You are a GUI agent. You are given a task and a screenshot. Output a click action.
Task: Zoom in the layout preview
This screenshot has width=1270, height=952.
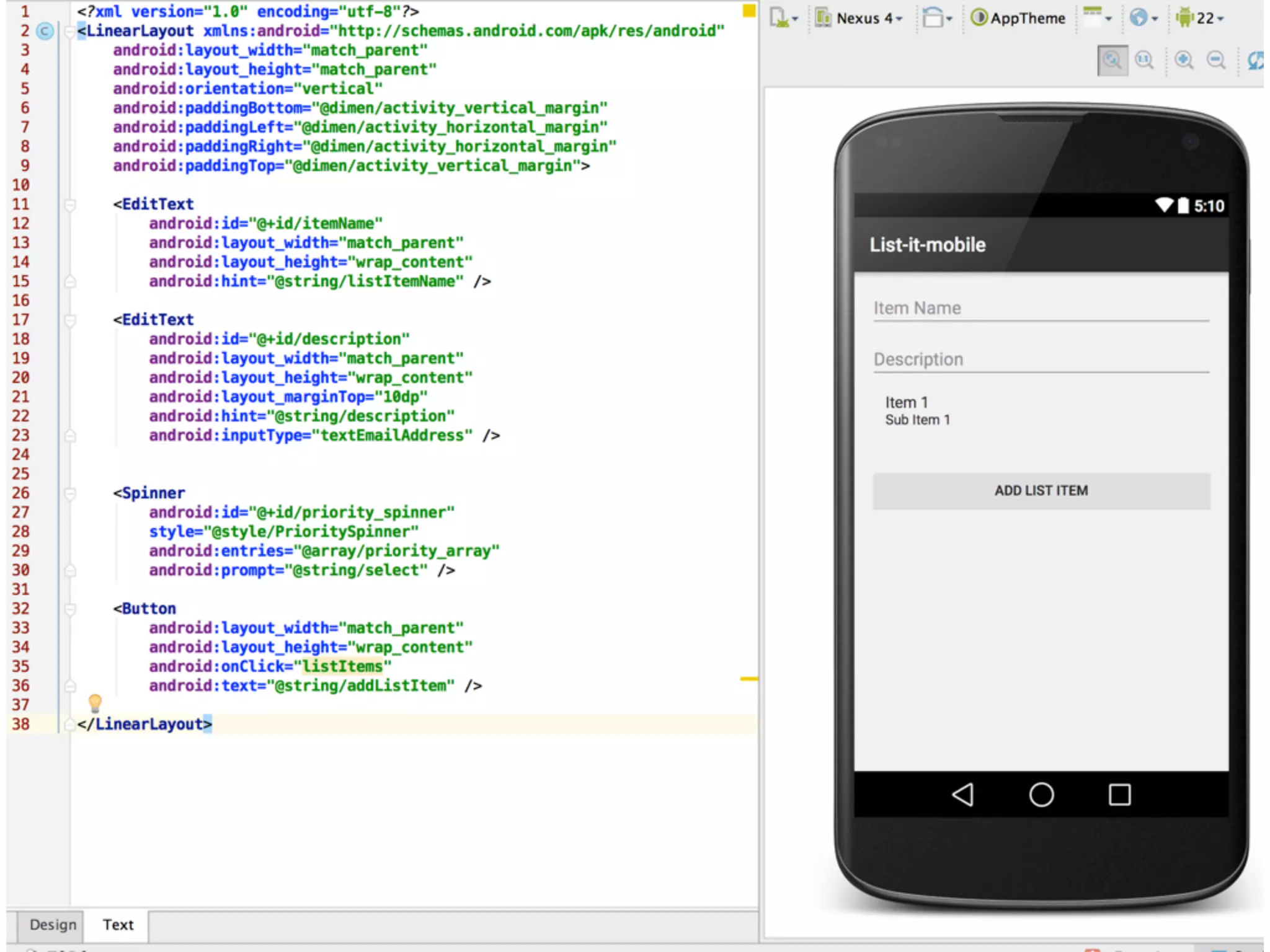click(1184, 60)
